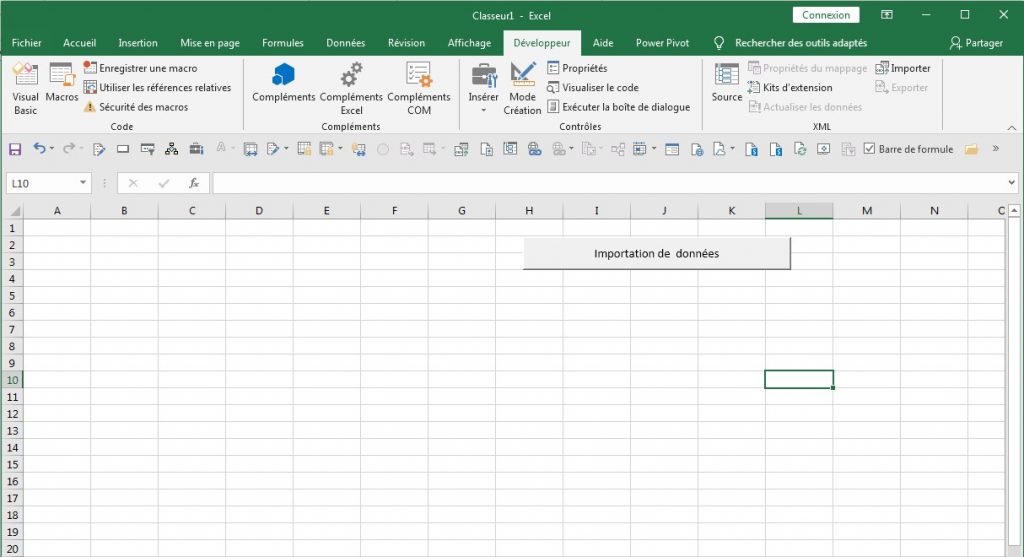The width and height of the screenshot is (1024, 557).
Task: Click the lightbulb search icon
Action: (718, 43)
